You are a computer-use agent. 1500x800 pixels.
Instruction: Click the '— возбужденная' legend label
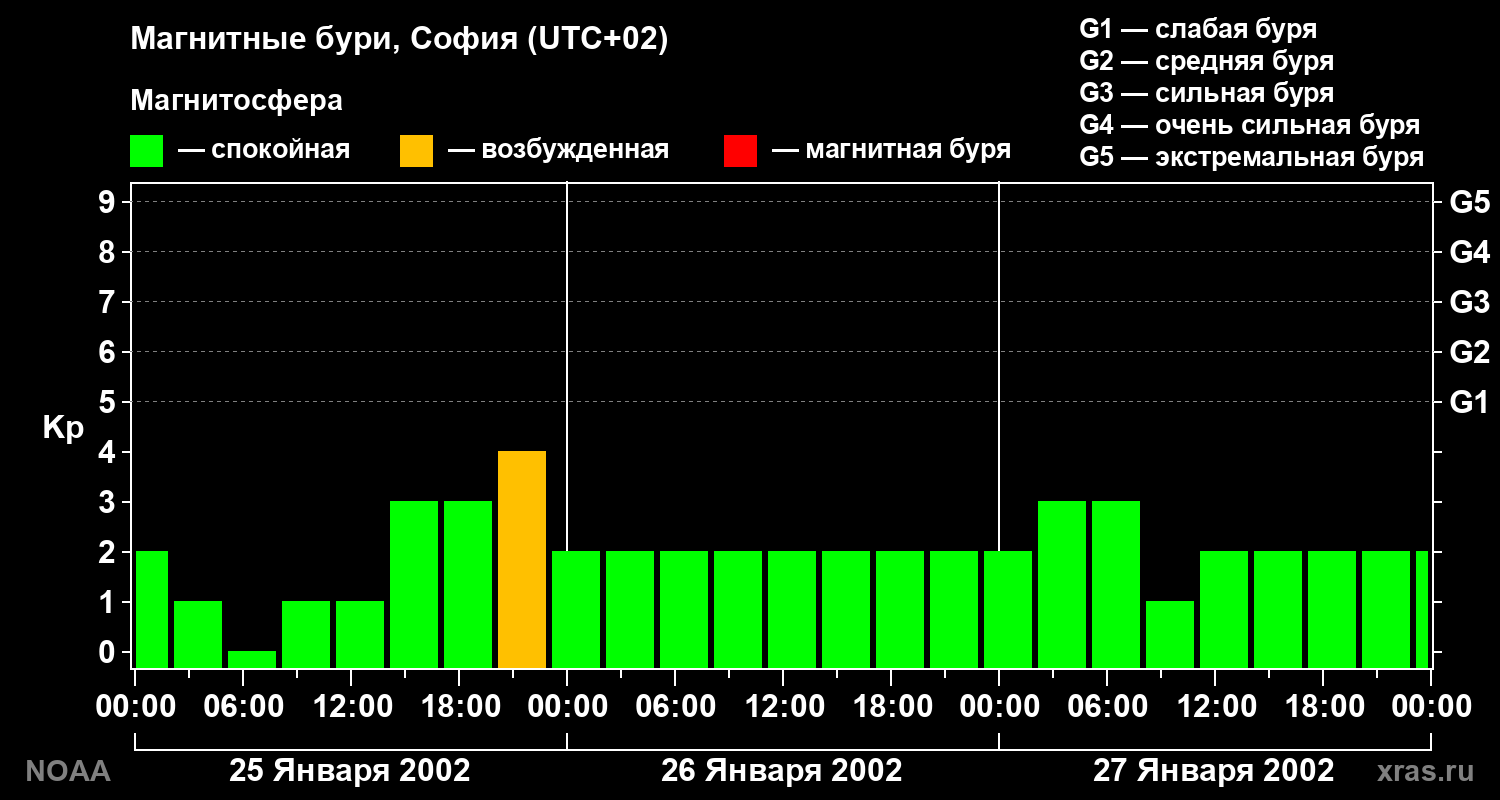point(558,151)
